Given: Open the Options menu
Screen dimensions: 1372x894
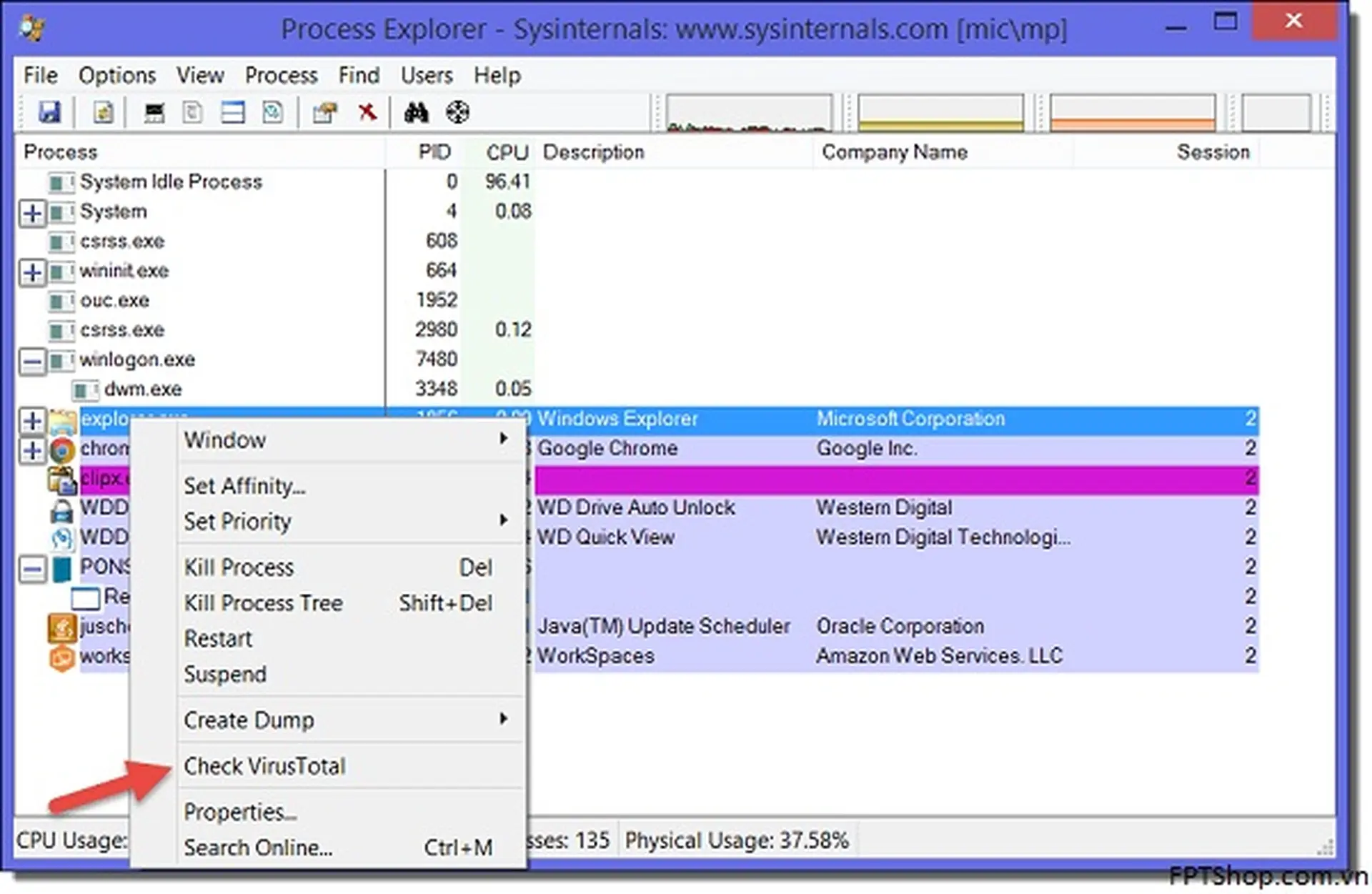Looking at the screenshot, I should (116, 75).
